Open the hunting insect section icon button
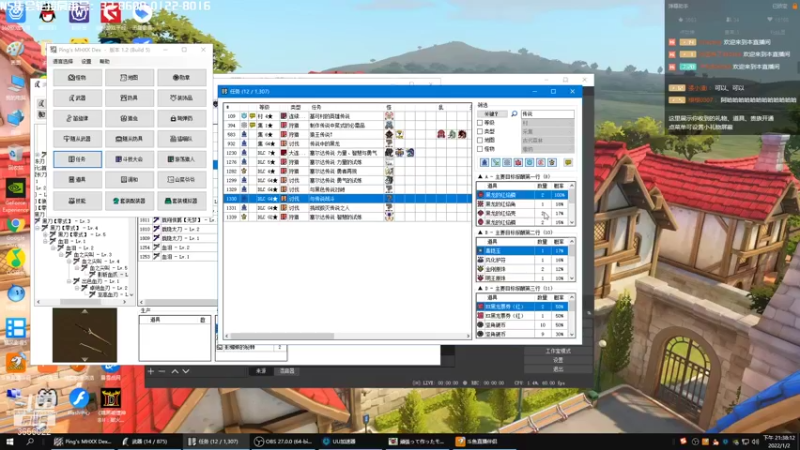This screenshot has width=800, height=450. (130, 118)
